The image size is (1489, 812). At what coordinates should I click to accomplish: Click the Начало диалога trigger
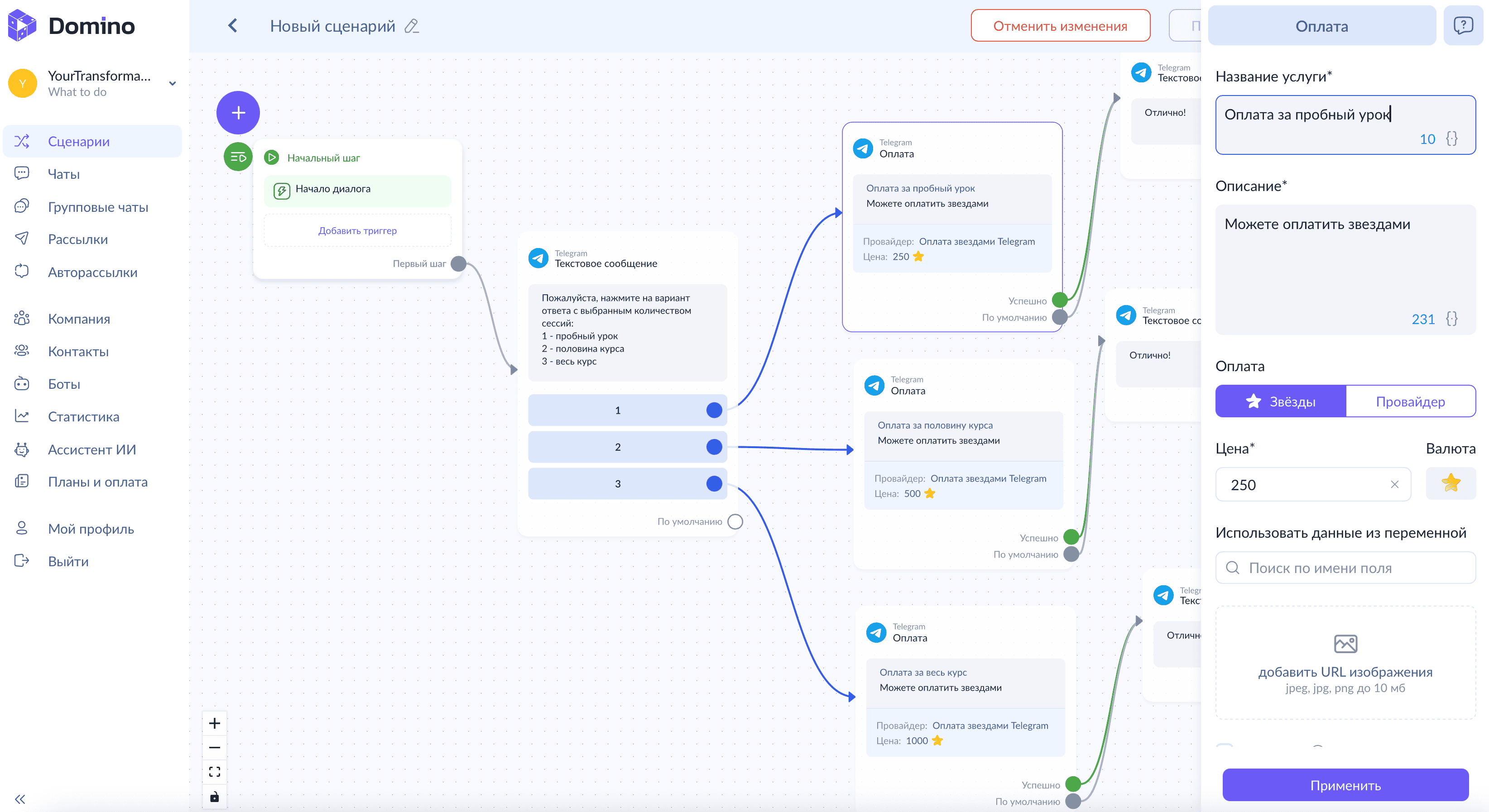[x=357, y=191]
